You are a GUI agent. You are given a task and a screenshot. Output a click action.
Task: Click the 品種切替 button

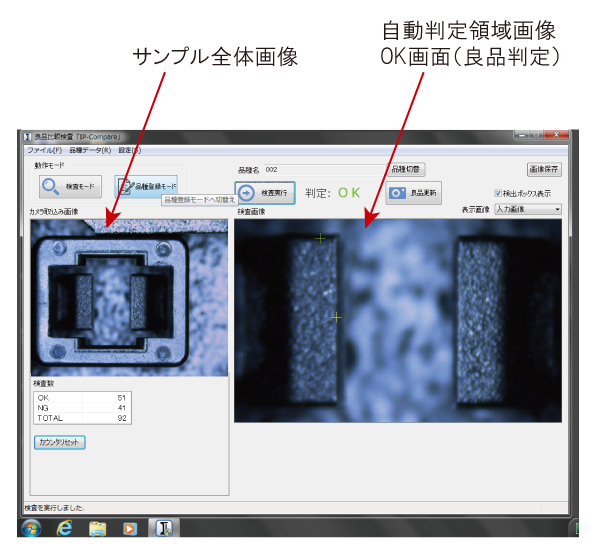point(406,169)
